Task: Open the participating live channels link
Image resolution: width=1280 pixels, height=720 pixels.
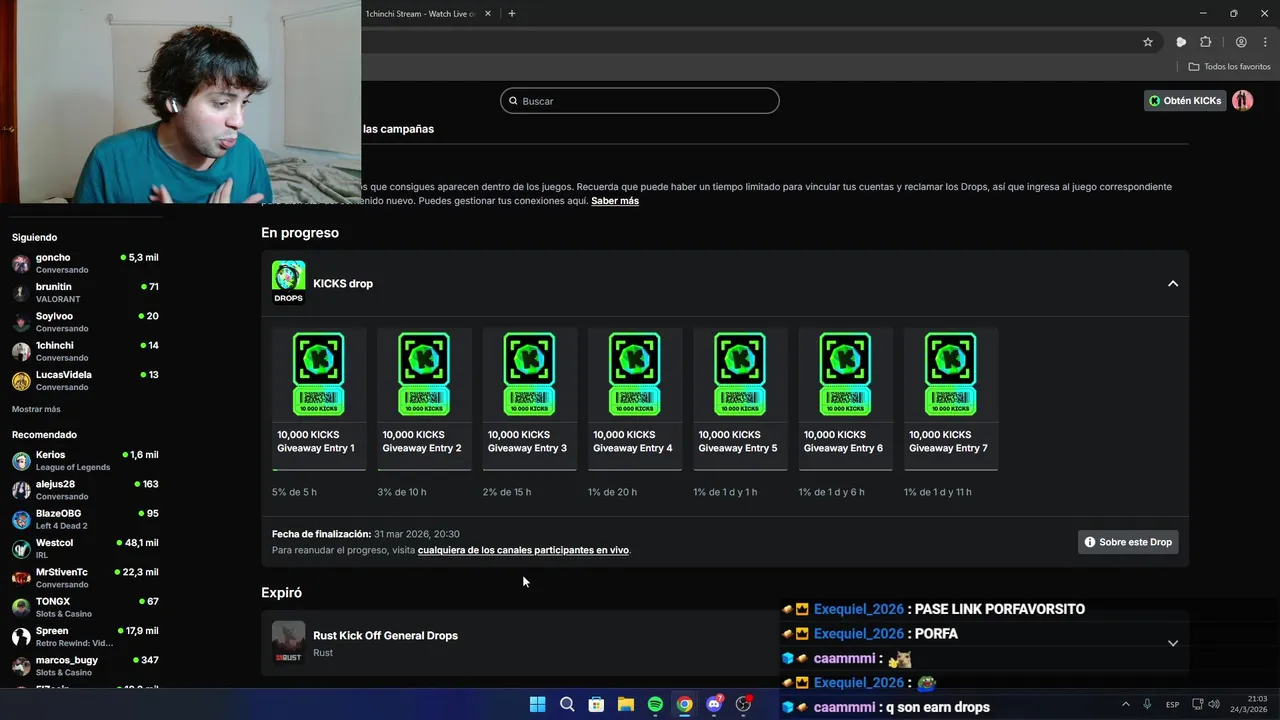Action: point(523,550)
